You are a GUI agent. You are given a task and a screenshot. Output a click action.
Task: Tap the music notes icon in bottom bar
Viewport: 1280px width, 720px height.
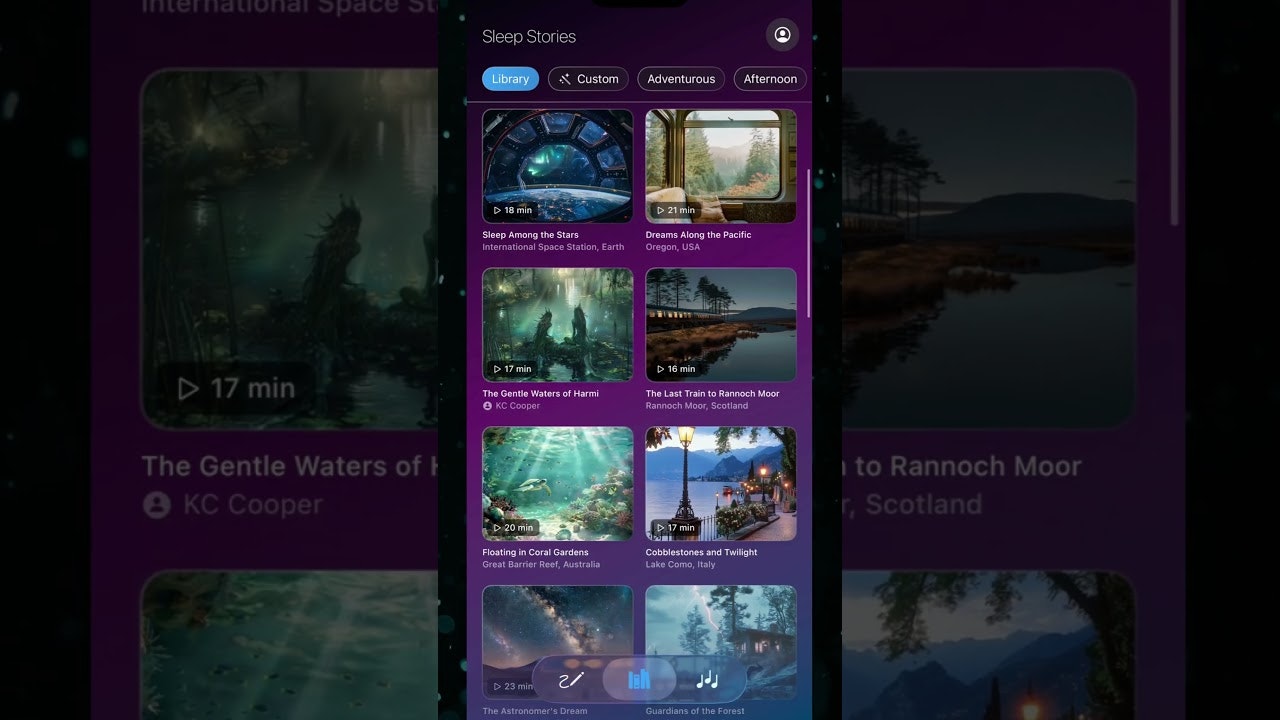tap(707, 680)
